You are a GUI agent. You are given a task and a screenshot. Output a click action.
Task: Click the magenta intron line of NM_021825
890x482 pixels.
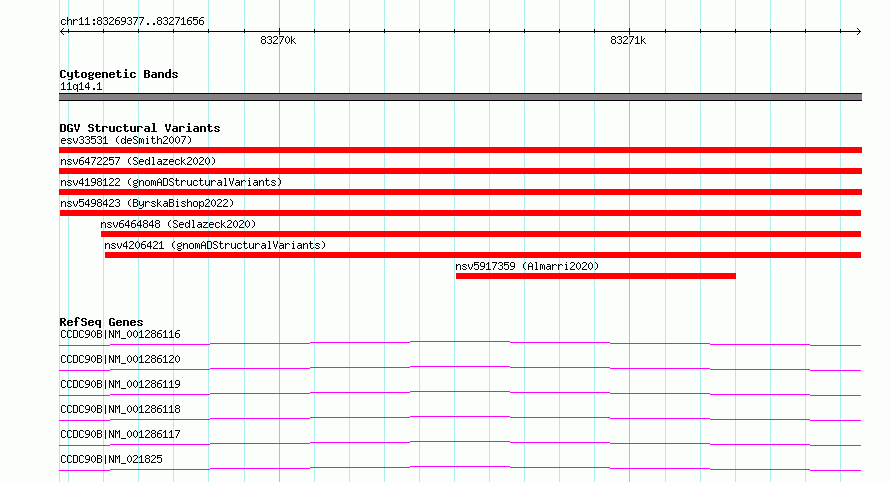[x=460, y=467]
